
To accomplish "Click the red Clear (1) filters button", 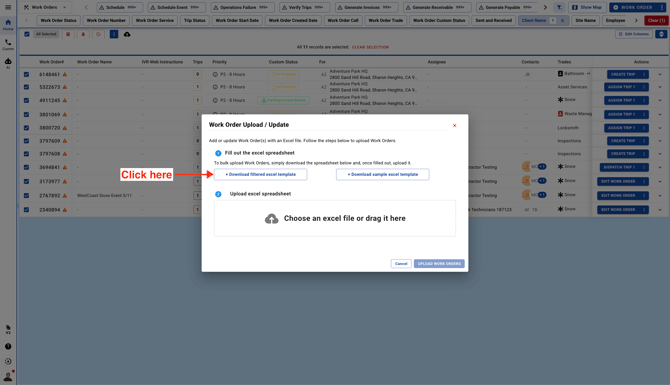I will point(656,21).
